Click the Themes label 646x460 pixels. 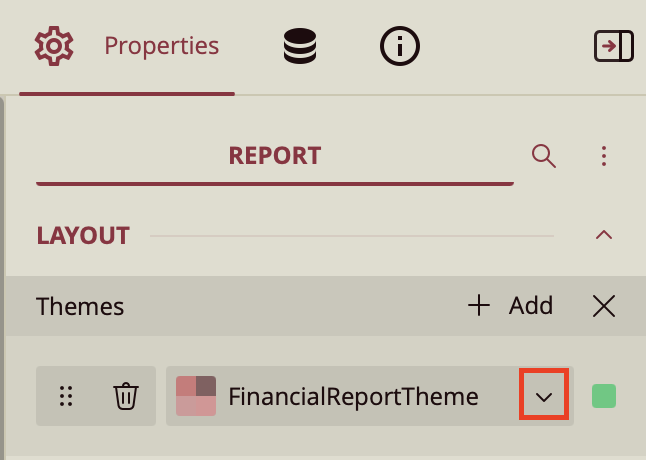(x=80, y=306)
